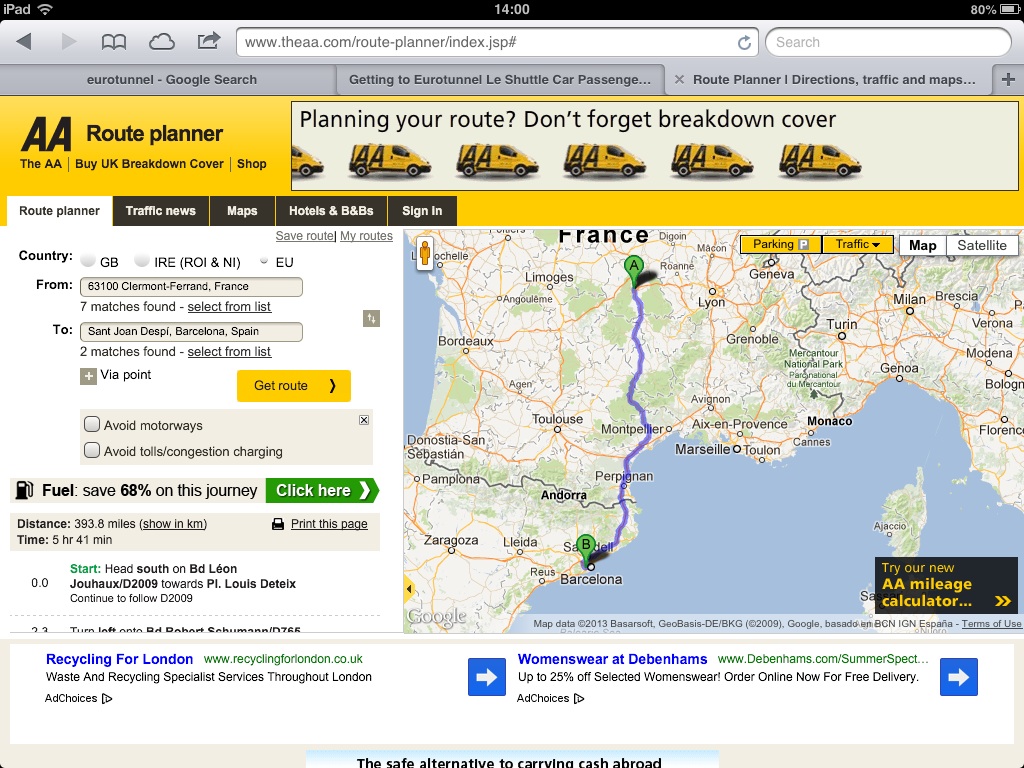This screenshot has width=1024, height=768.
Task: Click the Get route button
Action: tap(294, 385)
